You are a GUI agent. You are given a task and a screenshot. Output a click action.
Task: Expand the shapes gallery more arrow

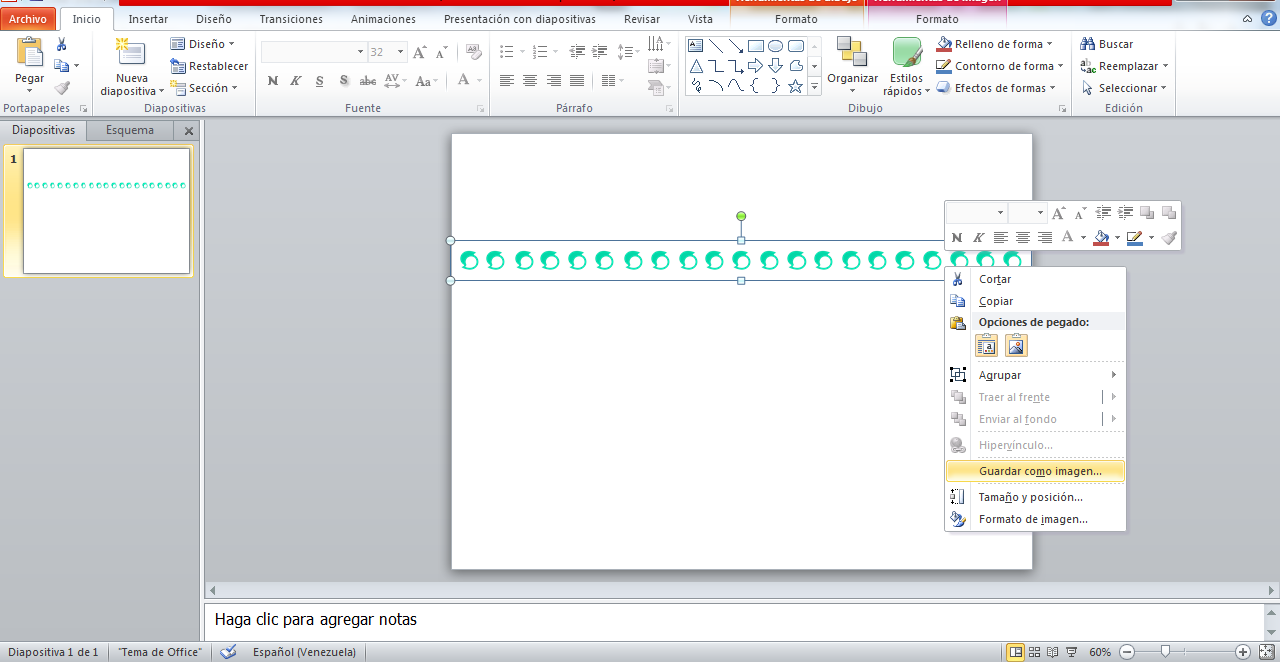(814, 88)
